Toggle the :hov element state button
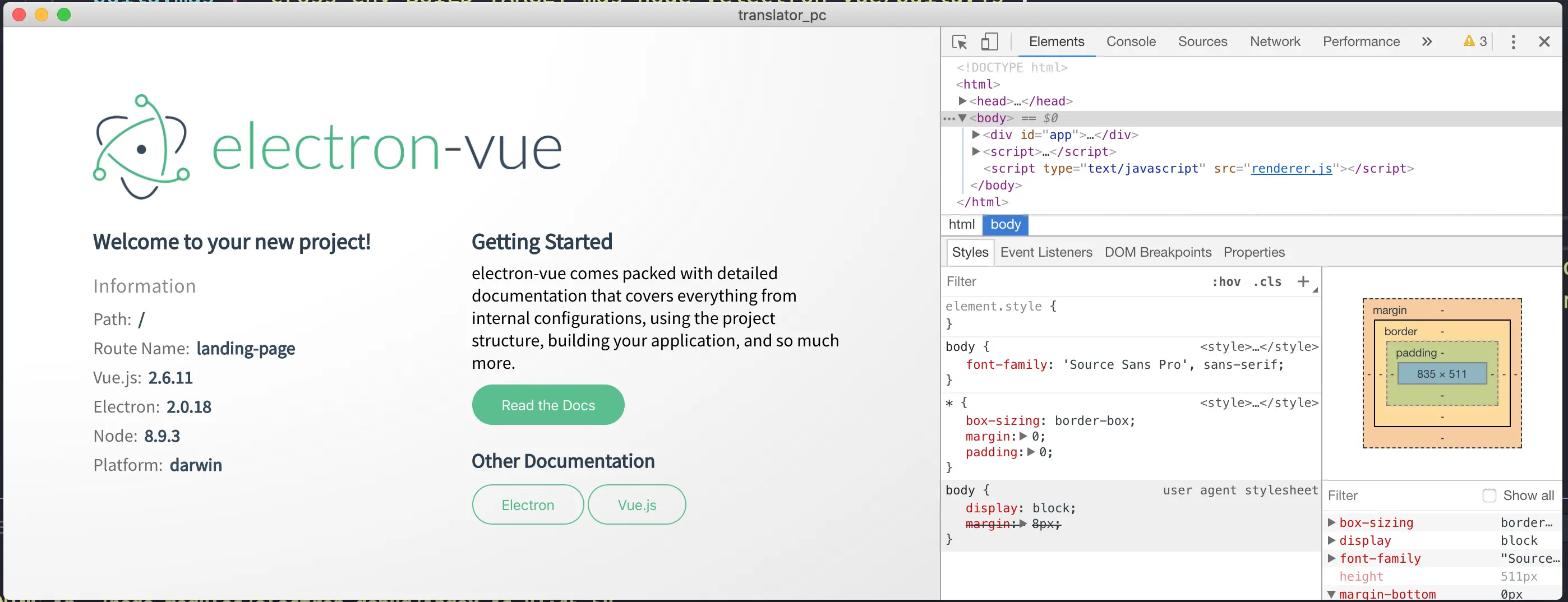This screenshot has height=602, width=1568. pos(1226,282)
